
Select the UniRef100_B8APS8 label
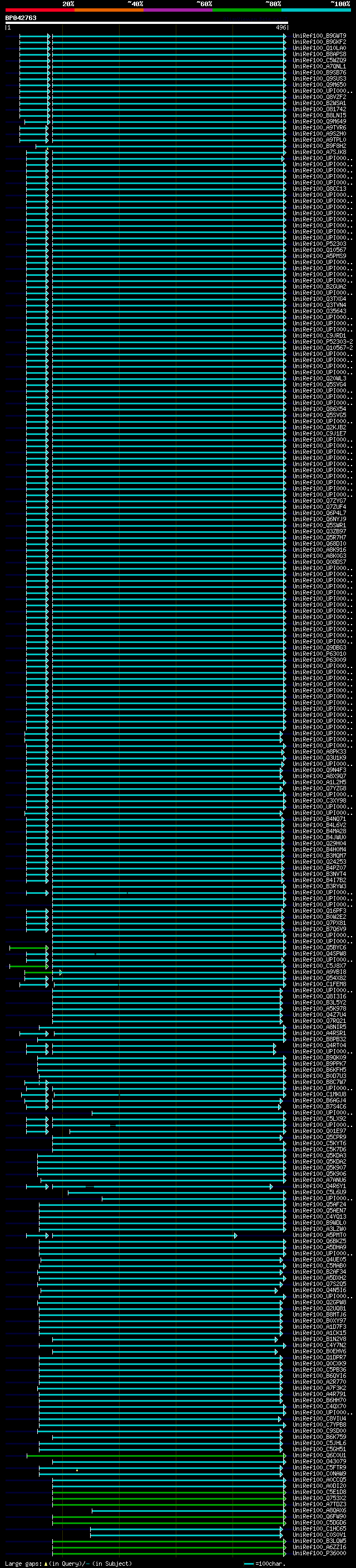(319, 54)
